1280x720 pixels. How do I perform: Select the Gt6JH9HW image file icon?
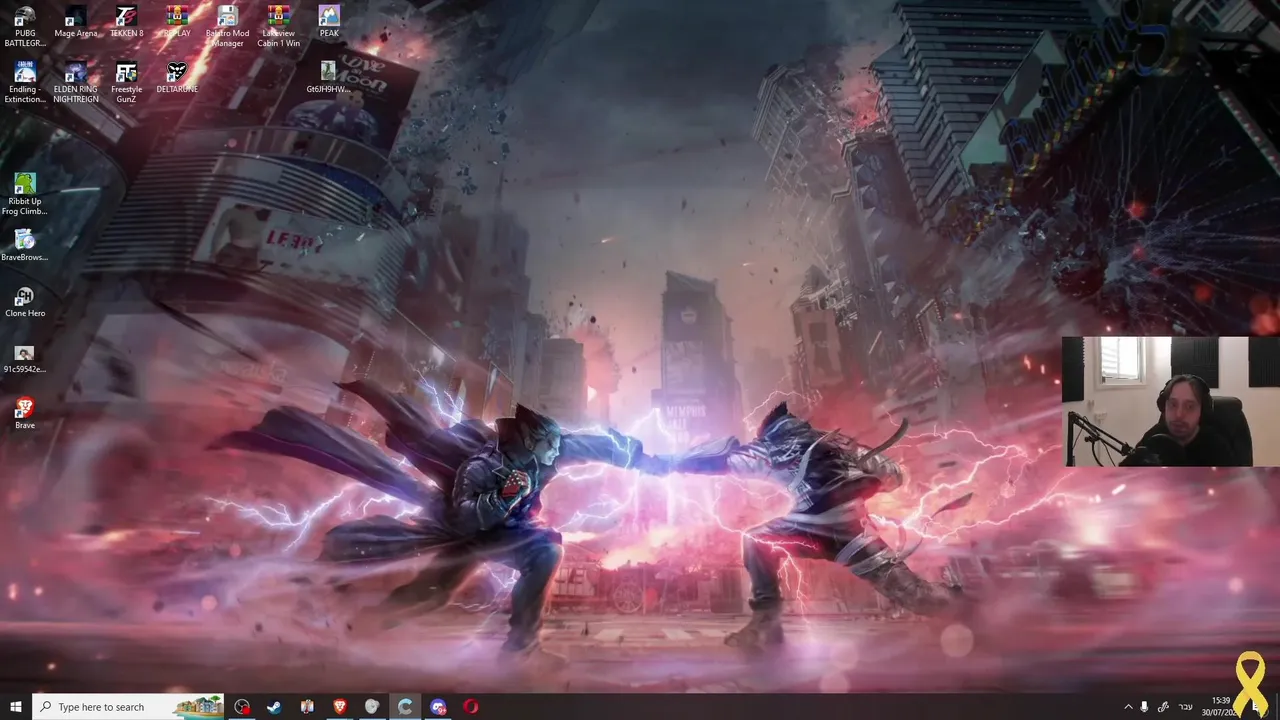[328, 78]
